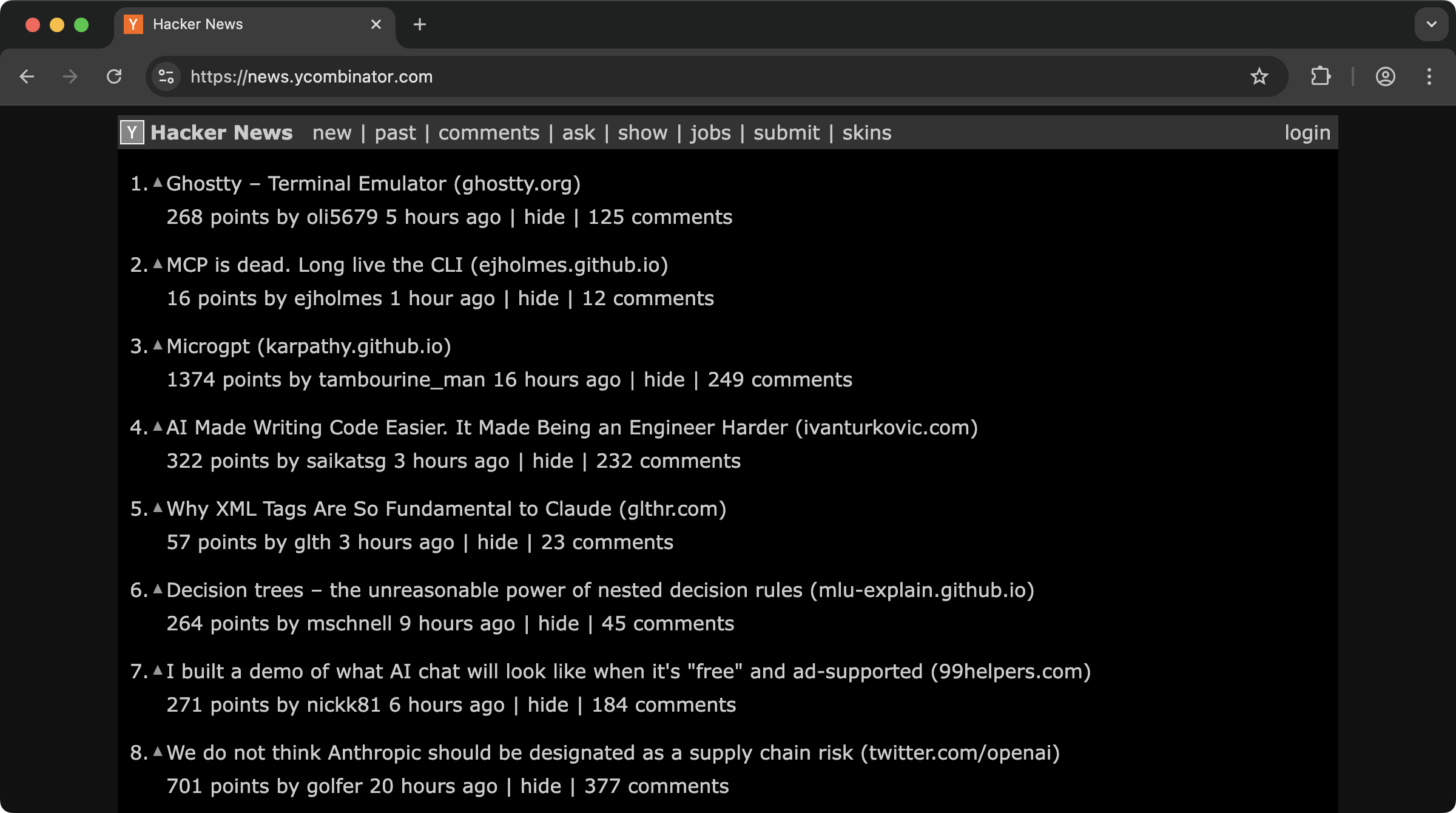
Task: Bookmark this page with star icon
Action: 1259,76
